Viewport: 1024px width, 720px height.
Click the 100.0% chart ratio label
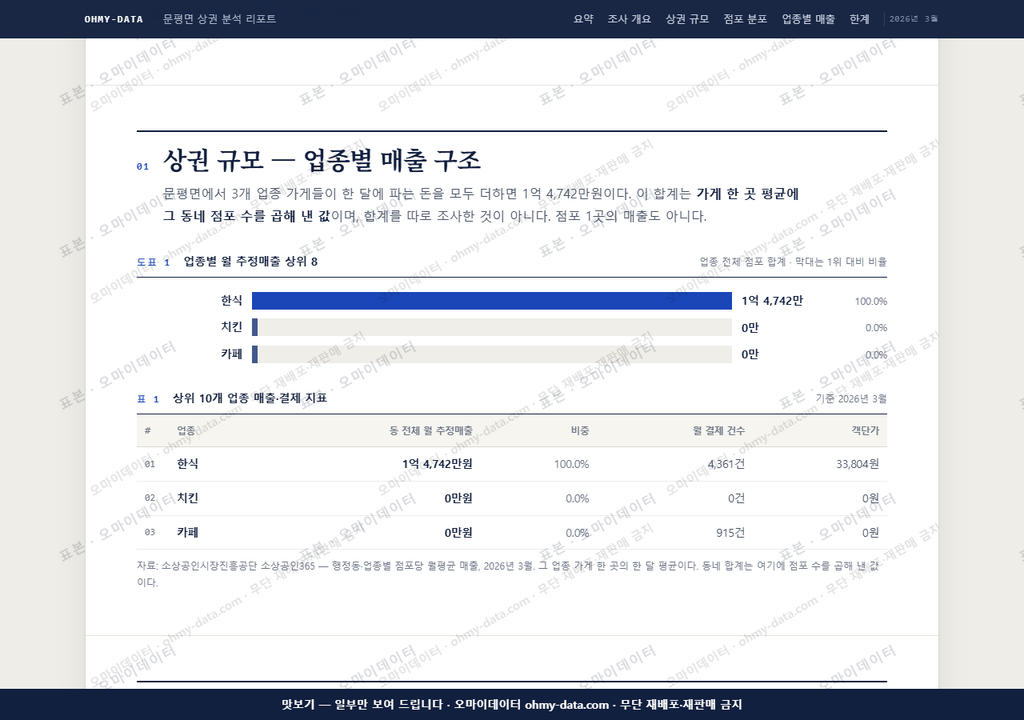tap(871, 301)
